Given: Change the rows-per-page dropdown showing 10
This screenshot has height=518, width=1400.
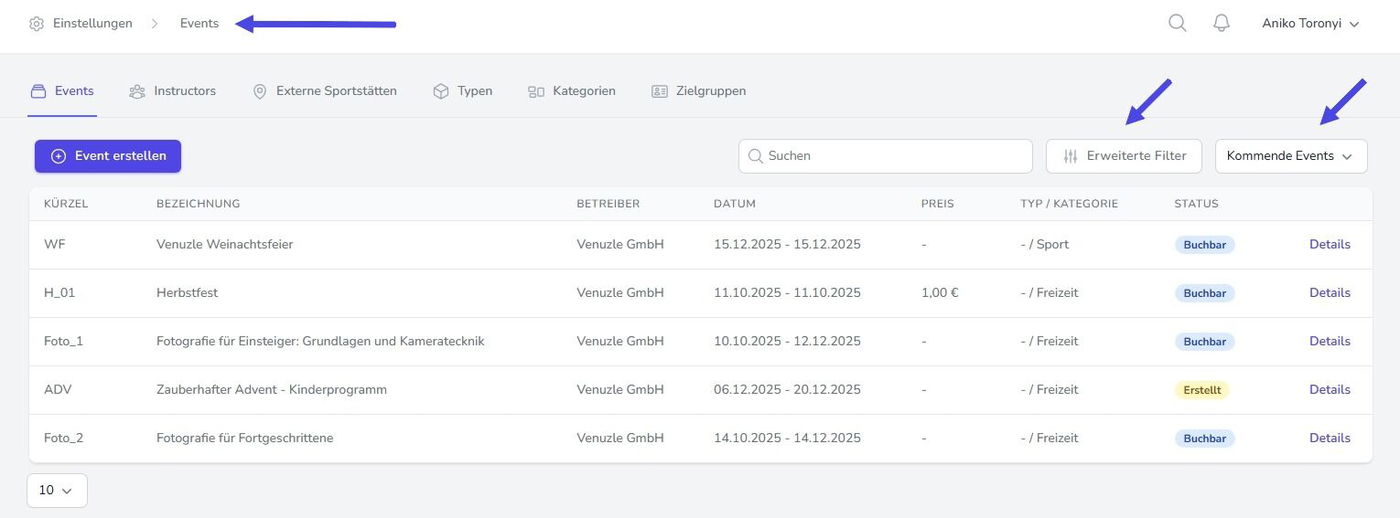Looking at the screenshot, I should (57, 490).
